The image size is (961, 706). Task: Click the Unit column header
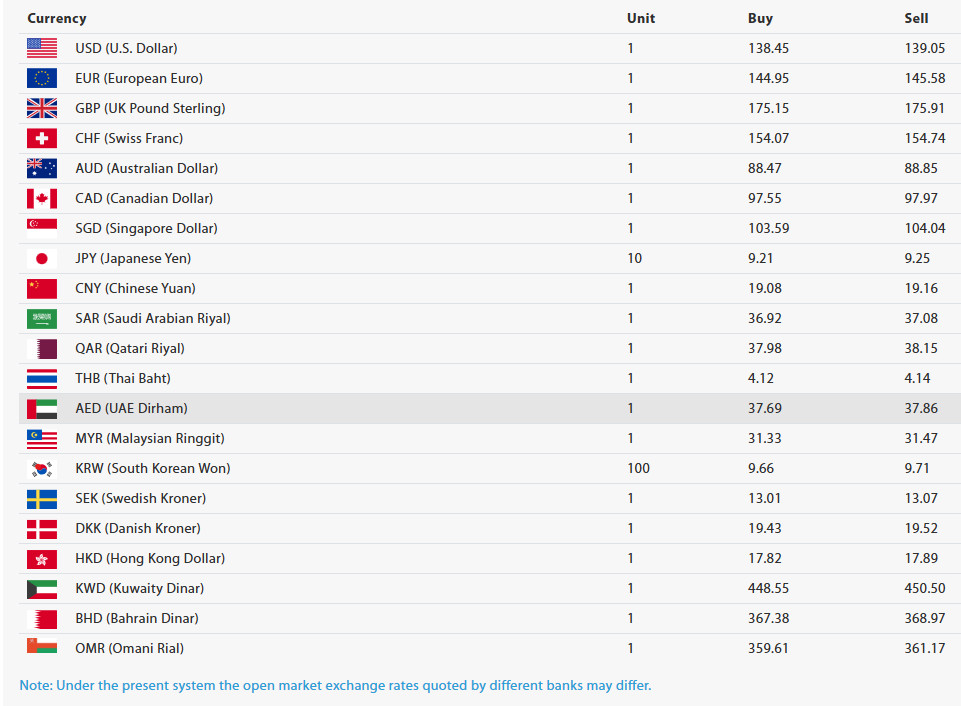tap(641, 18)
